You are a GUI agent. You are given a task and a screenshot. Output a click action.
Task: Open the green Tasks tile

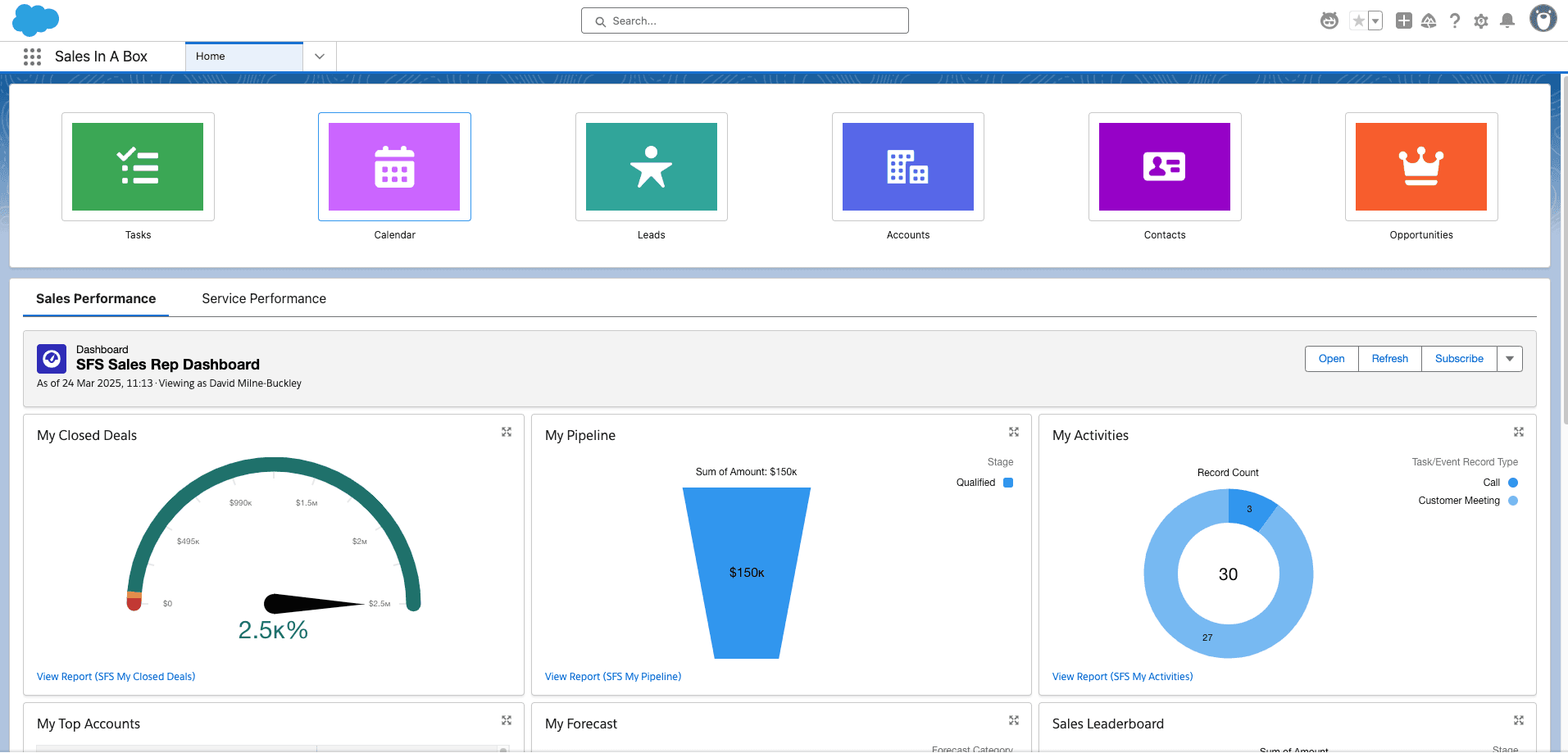pyautogui.click(x=138, y=166)
